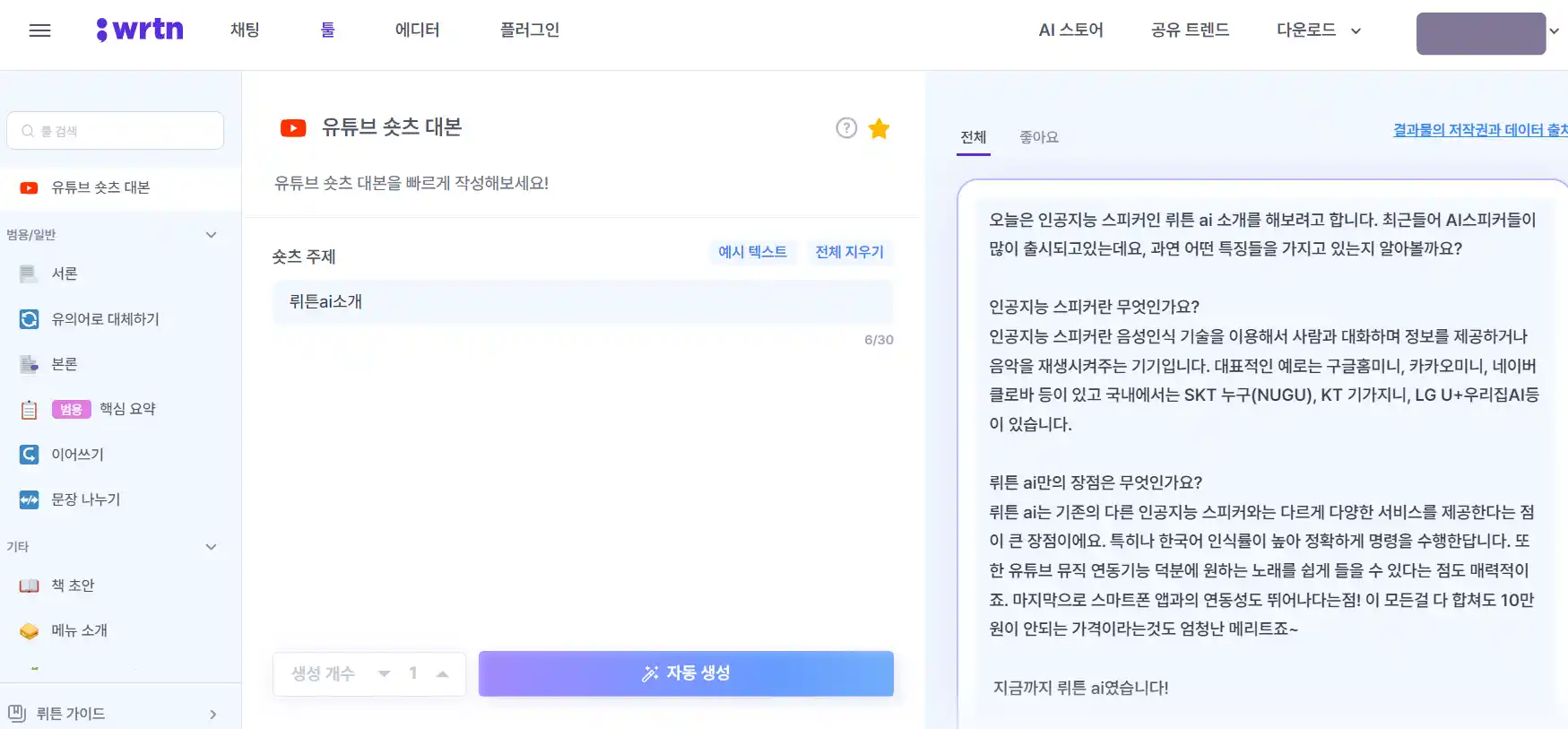Click the 핵심 요약 clipboard icon

click(x=30, y=410)
